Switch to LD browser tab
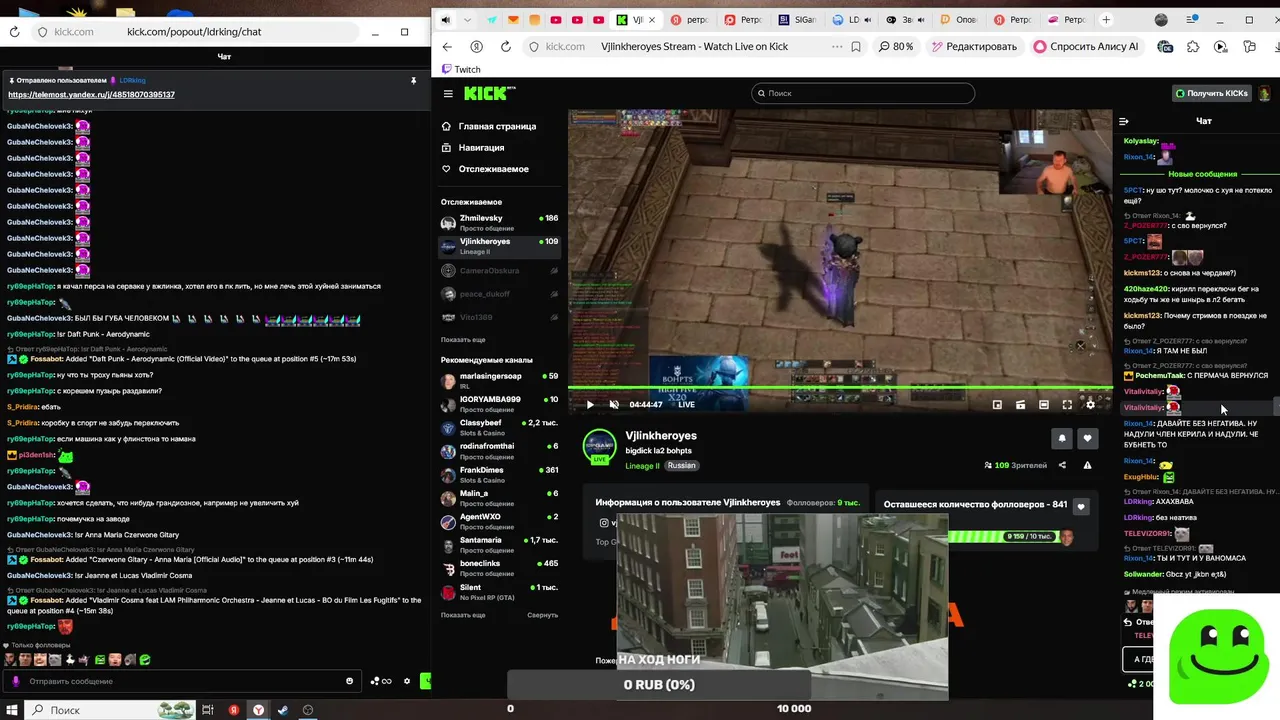 pos(852,20)
